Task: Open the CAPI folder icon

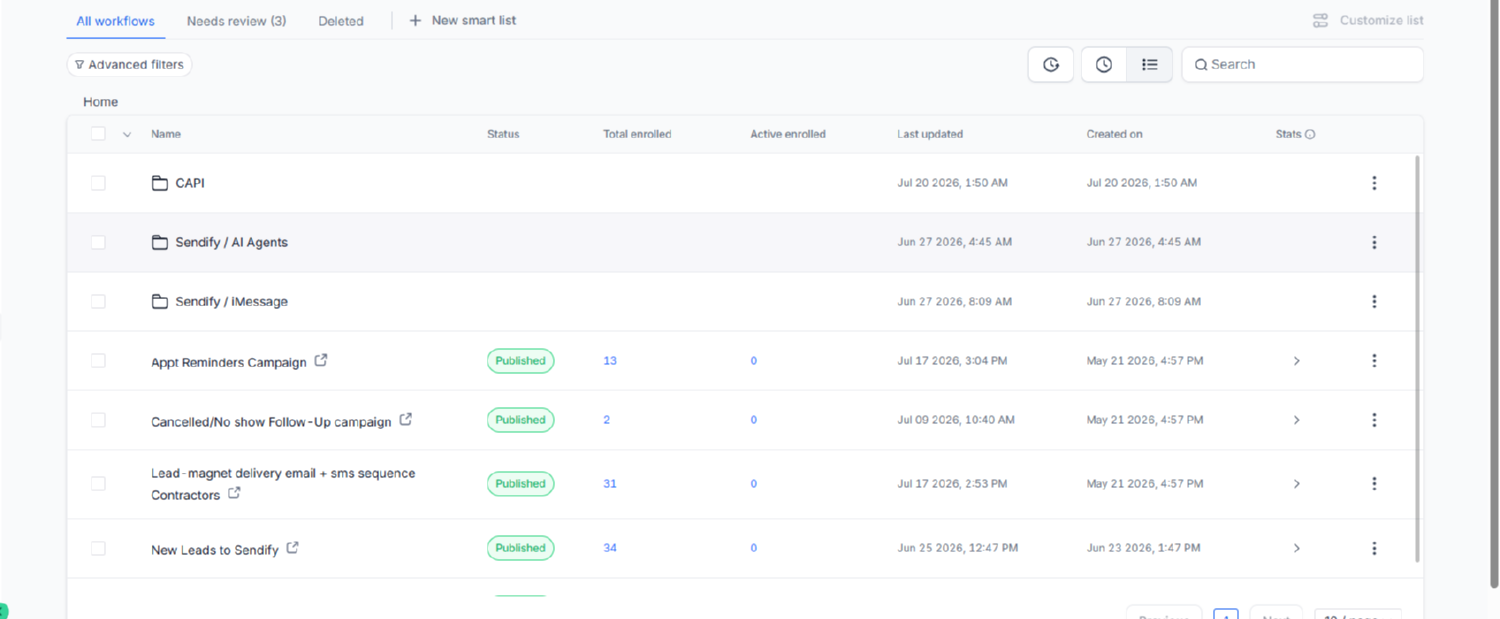Action: click(x=159, y=183)
